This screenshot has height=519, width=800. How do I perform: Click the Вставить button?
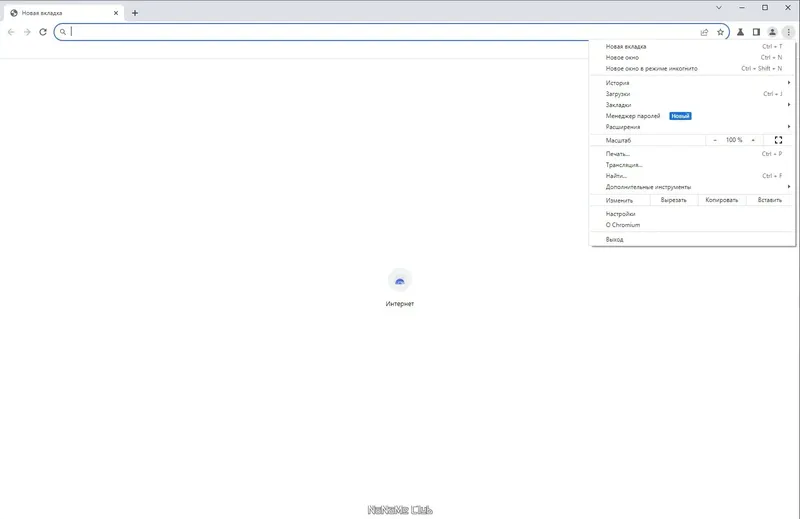769,200
